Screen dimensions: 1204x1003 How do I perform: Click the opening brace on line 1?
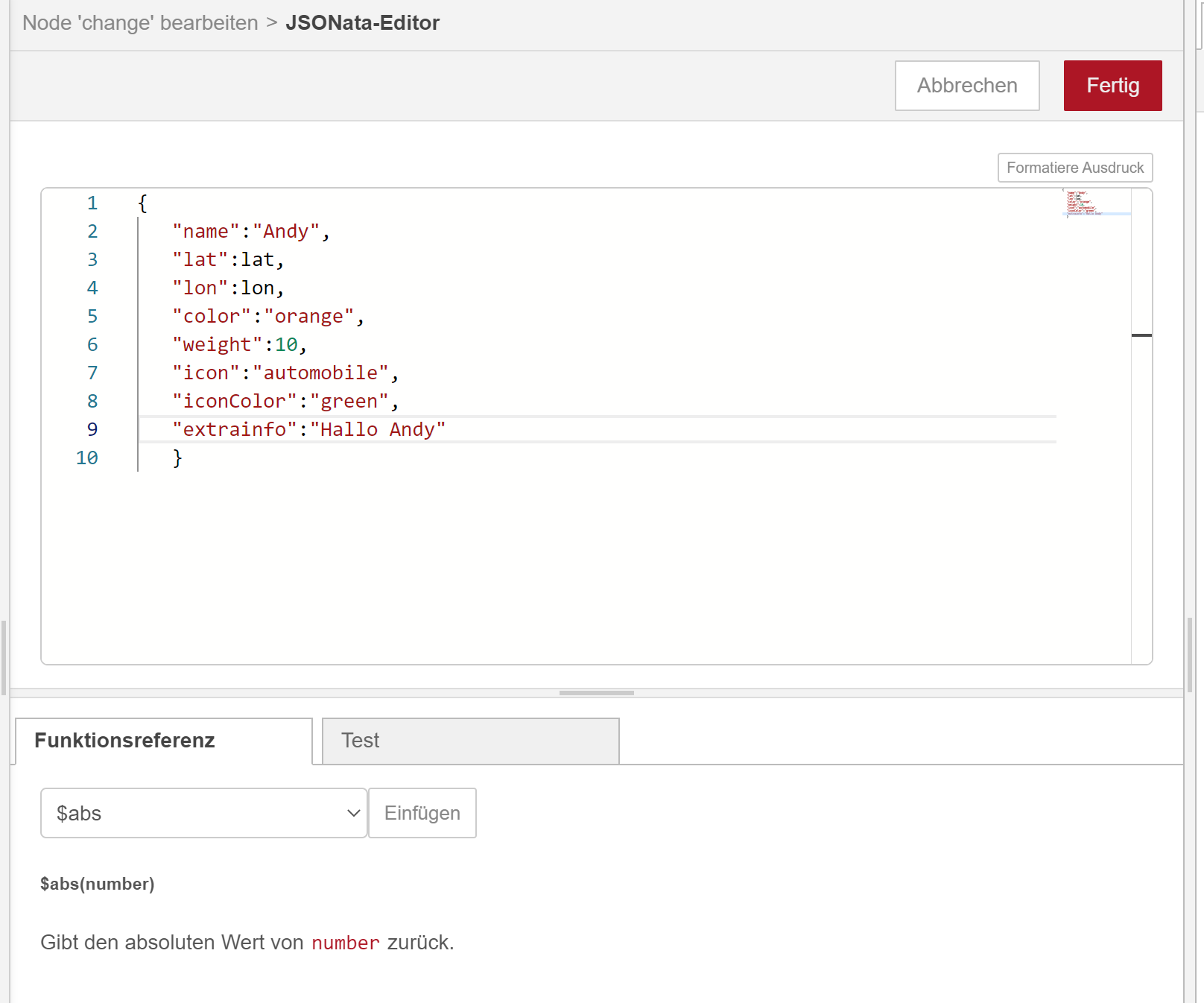(x=142, y=203)
